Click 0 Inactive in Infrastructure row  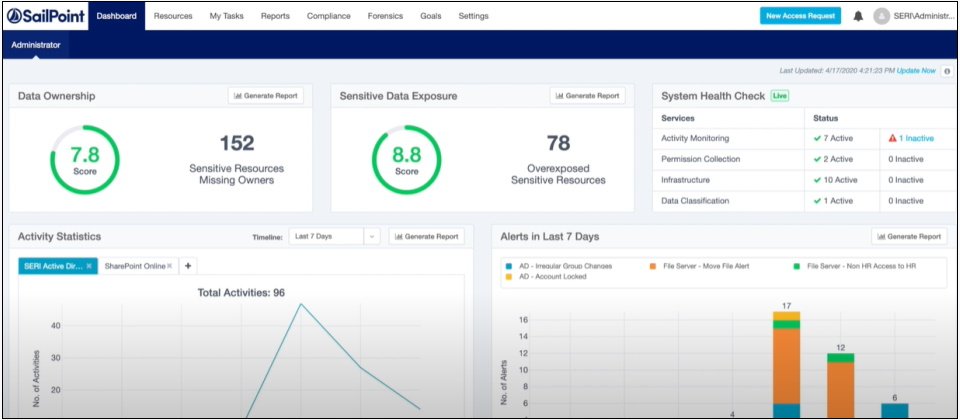(906, 180)
